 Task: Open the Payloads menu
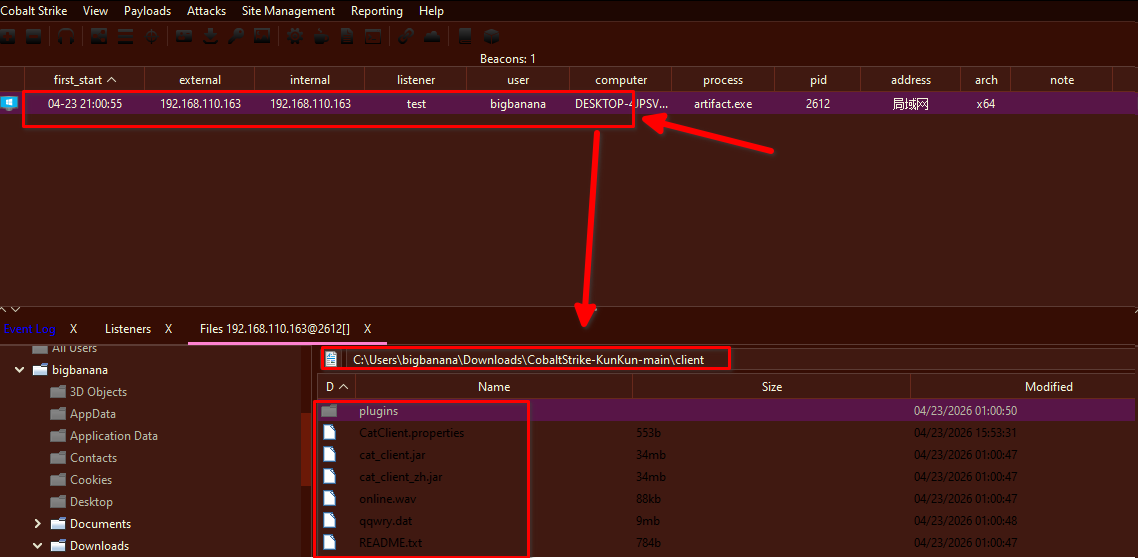(x=147, y=11)
